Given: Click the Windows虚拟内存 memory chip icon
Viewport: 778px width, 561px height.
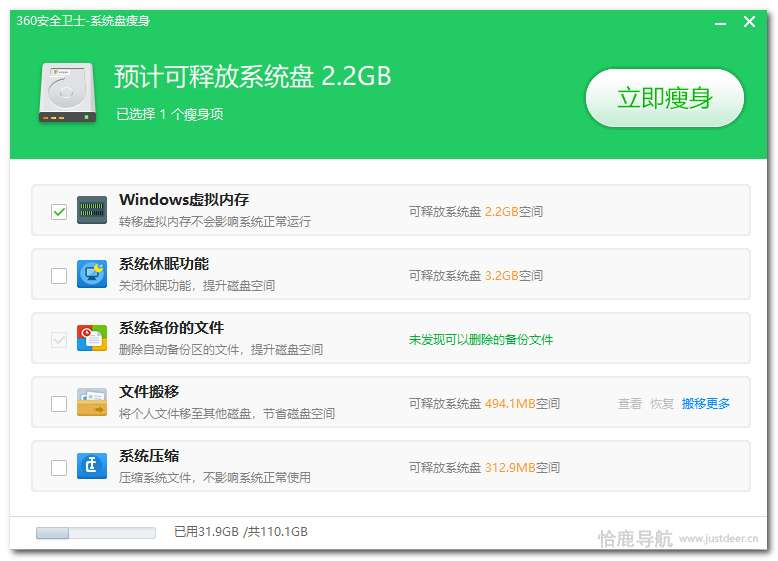Looking at the screenshot, I should 92,210.
